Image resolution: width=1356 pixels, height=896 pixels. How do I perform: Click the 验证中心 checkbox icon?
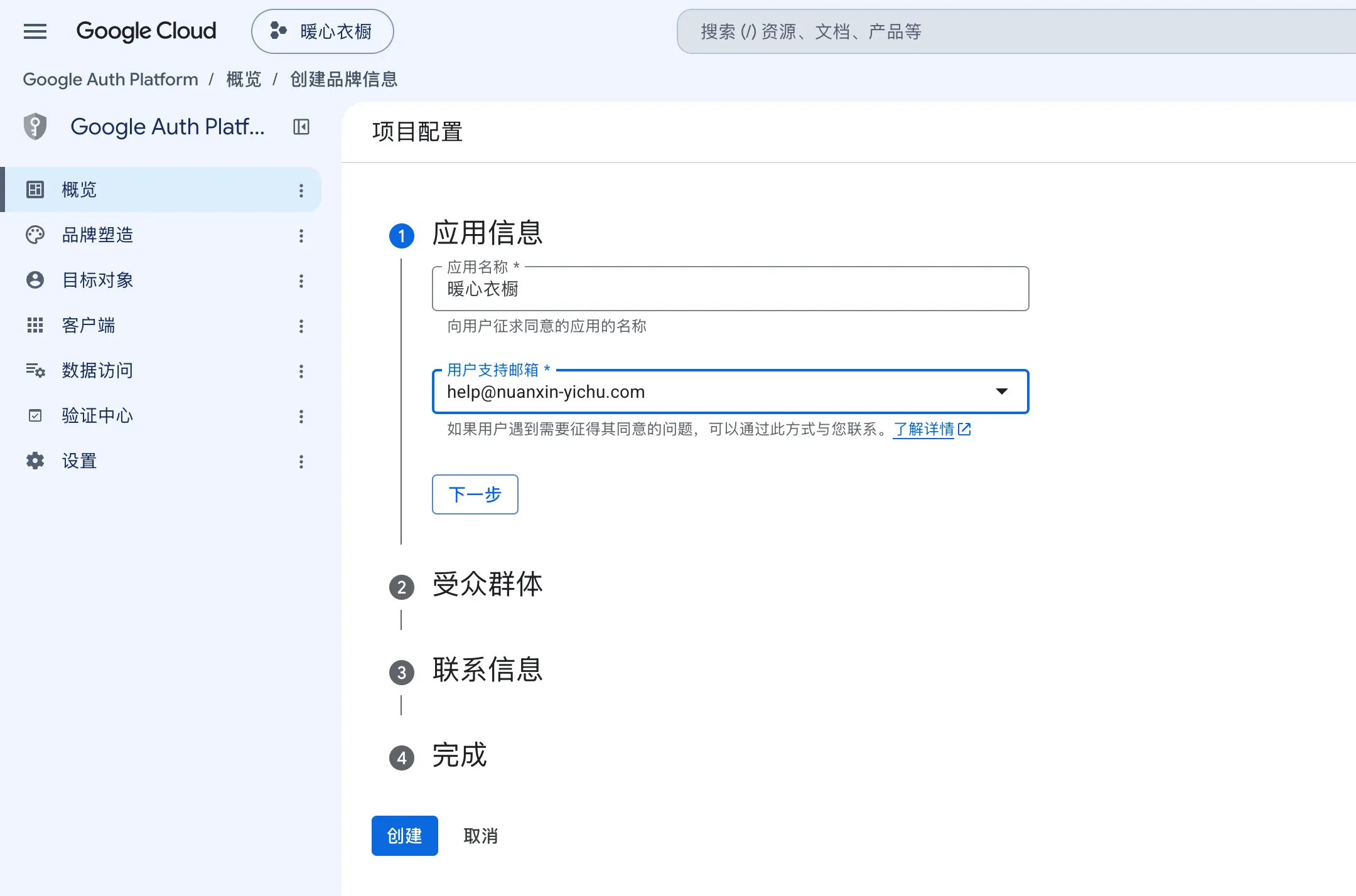click(35, 415)
